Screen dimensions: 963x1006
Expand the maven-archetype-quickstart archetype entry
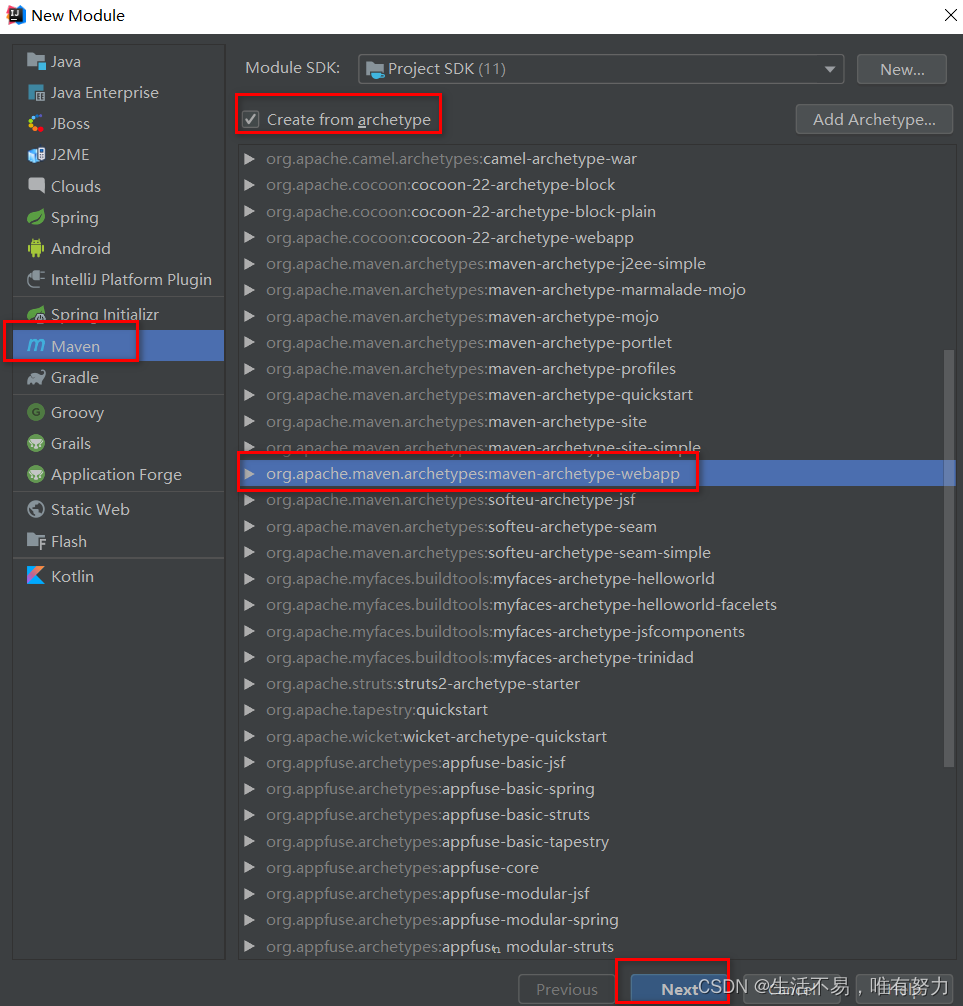pos(248,394)
